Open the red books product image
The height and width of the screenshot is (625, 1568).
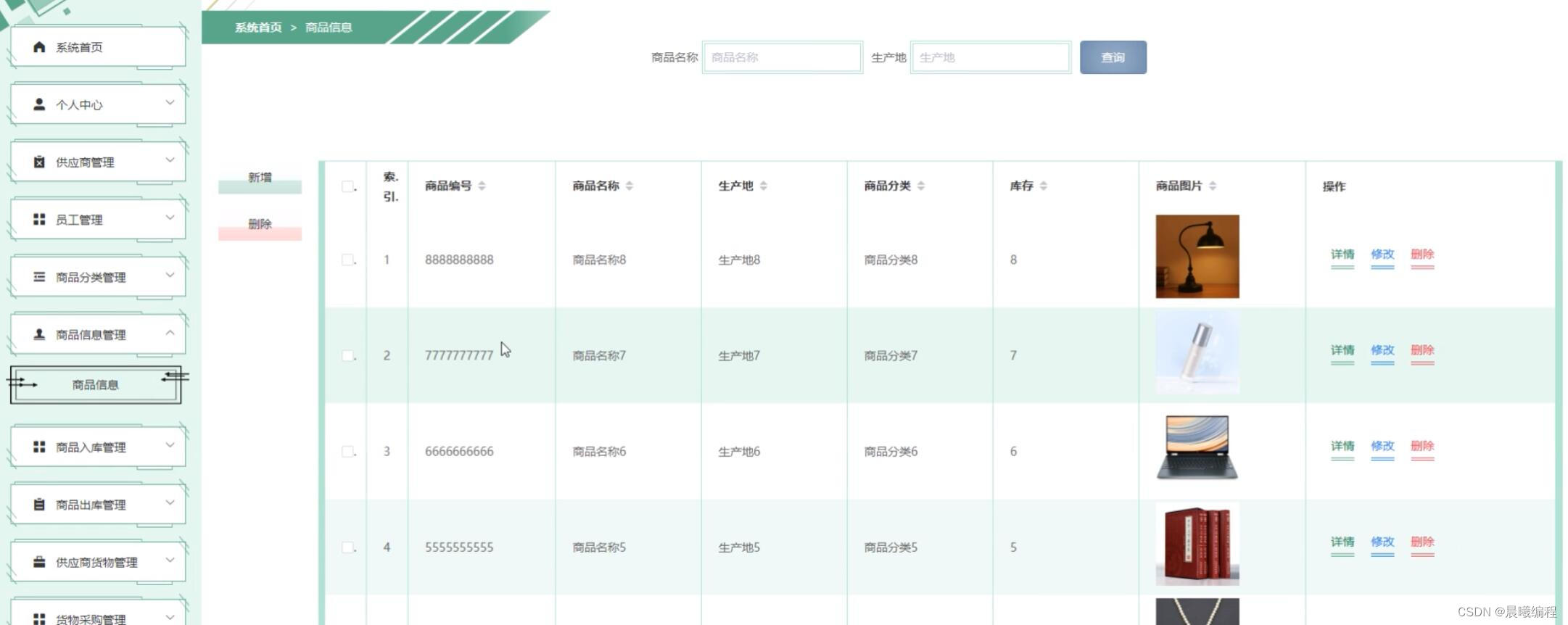pos(1197,544)
